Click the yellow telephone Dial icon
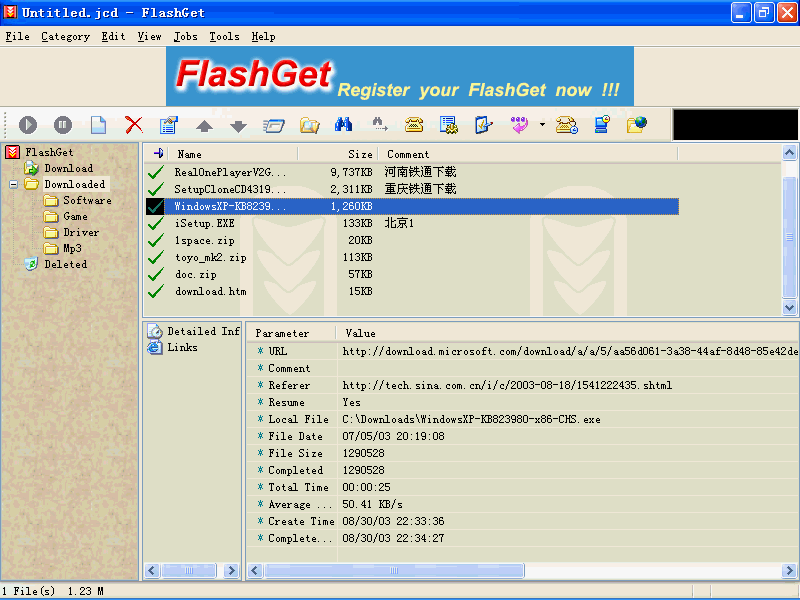The width and height of the screenshot is (800, 600). [414, 125]
